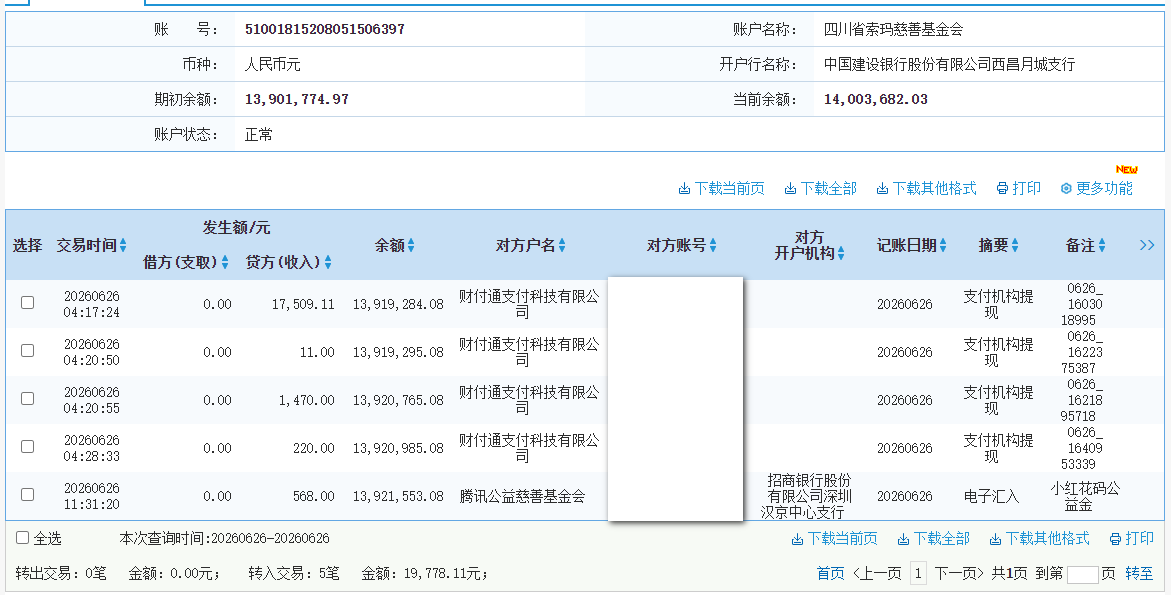Click the top 下载全部 download link
This screenshot has width=1171, height=595.
pos(820,189)
